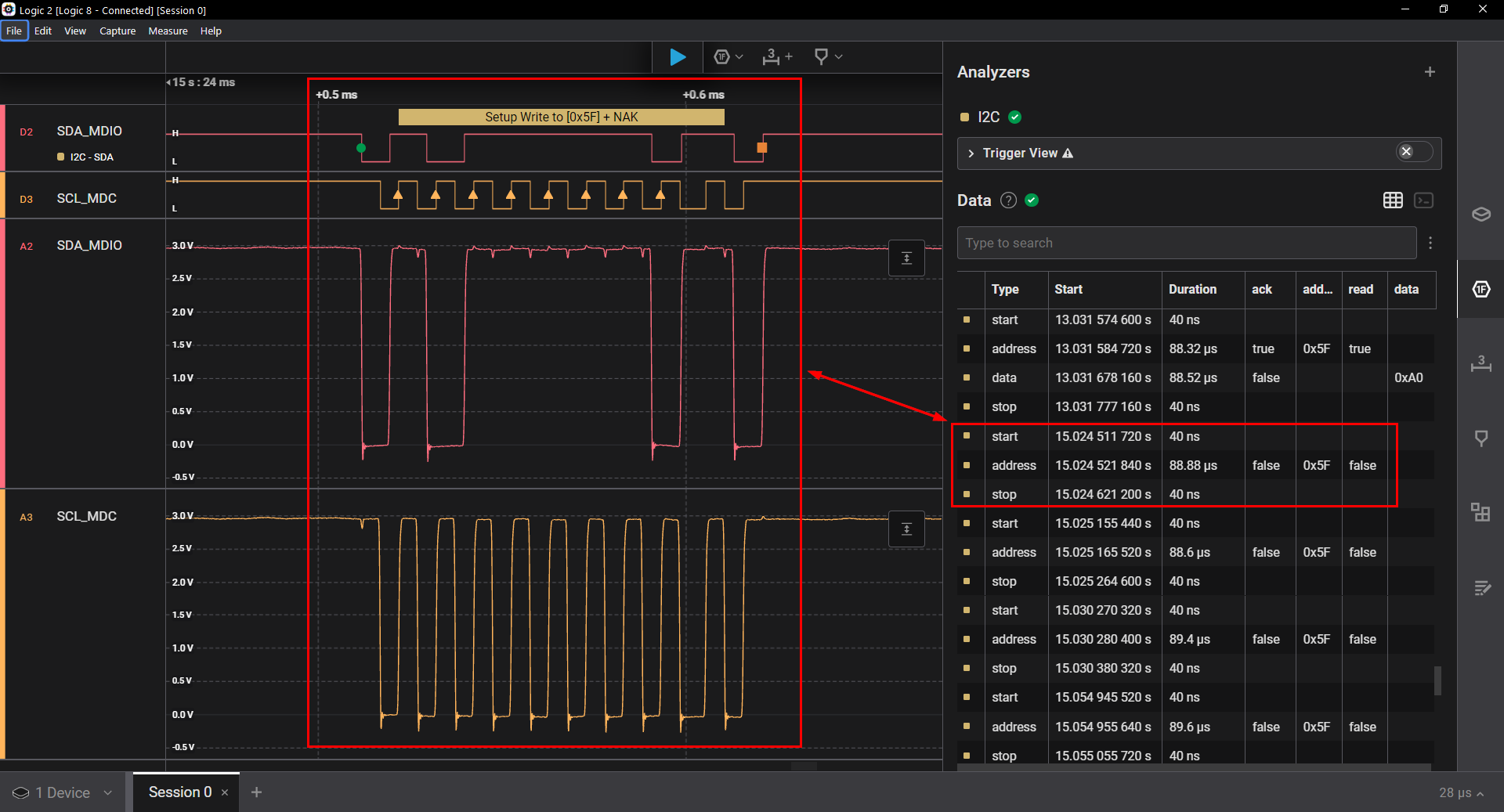The image size is (1504, 812).
Task: Select data row with value 0xA0
Action: pyautogui.click(x=1195, y=378)
